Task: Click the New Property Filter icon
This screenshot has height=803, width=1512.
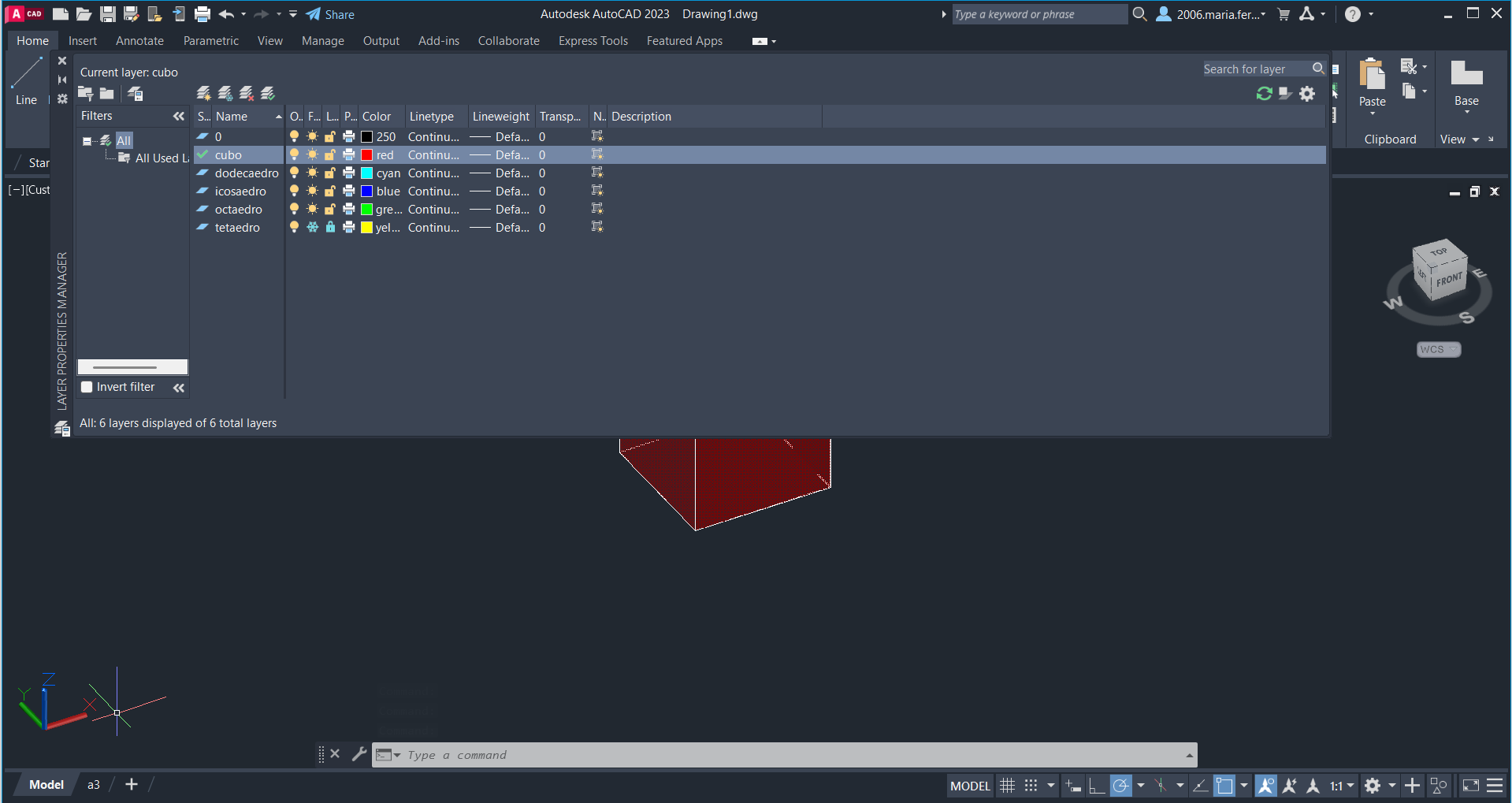Action: coord(86,94)
